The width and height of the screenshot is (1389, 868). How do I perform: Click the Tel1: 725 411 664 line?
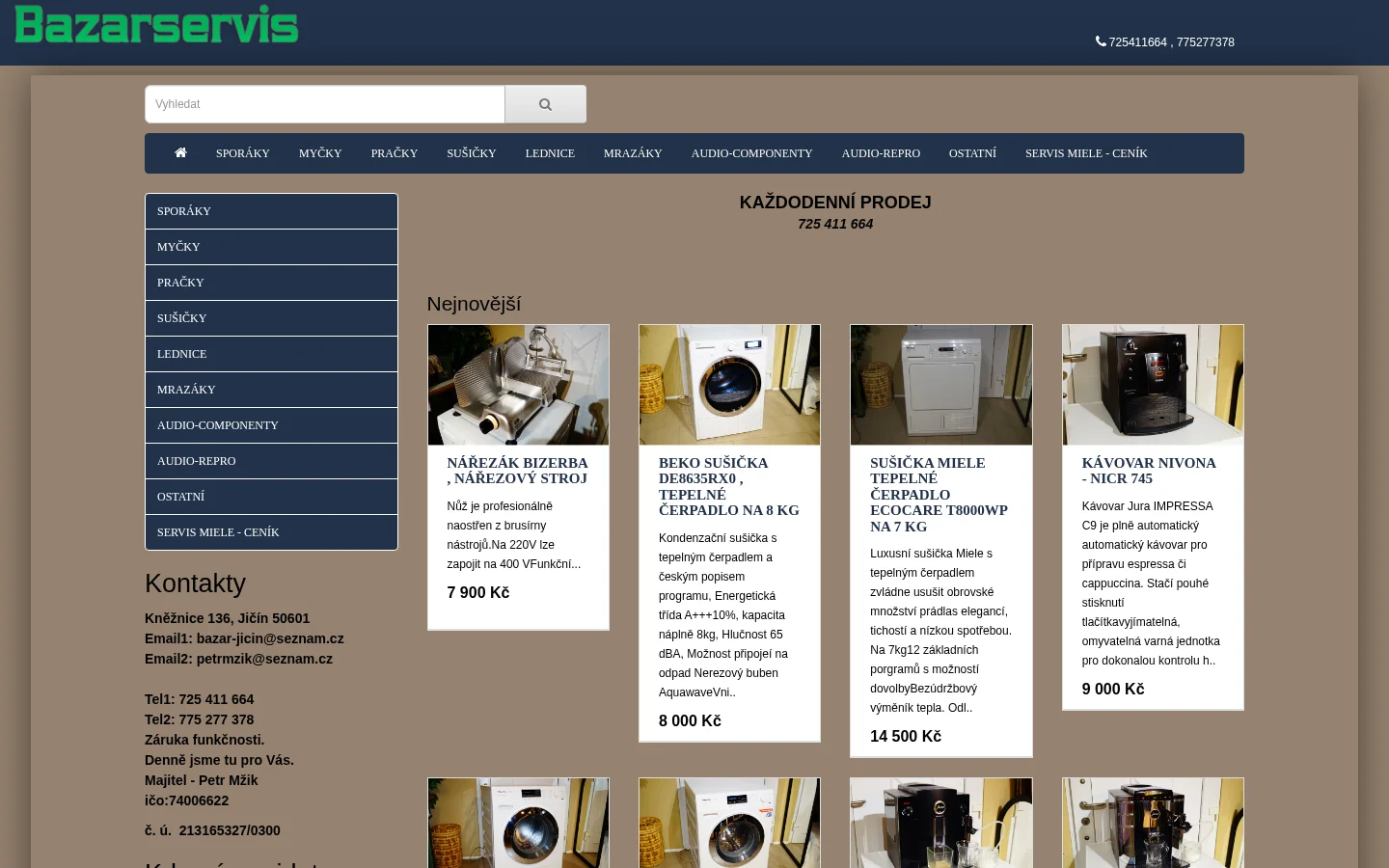pos(200,699)
